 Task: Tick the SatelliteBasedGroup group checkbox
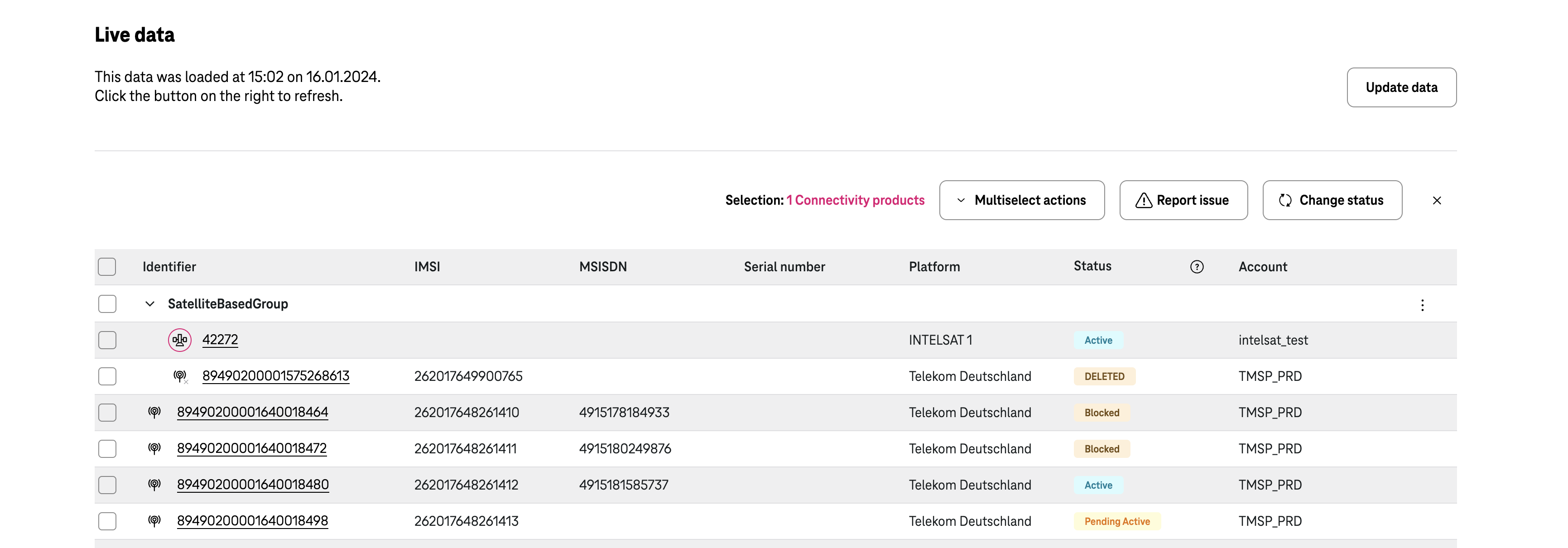(x=107, y=304)
